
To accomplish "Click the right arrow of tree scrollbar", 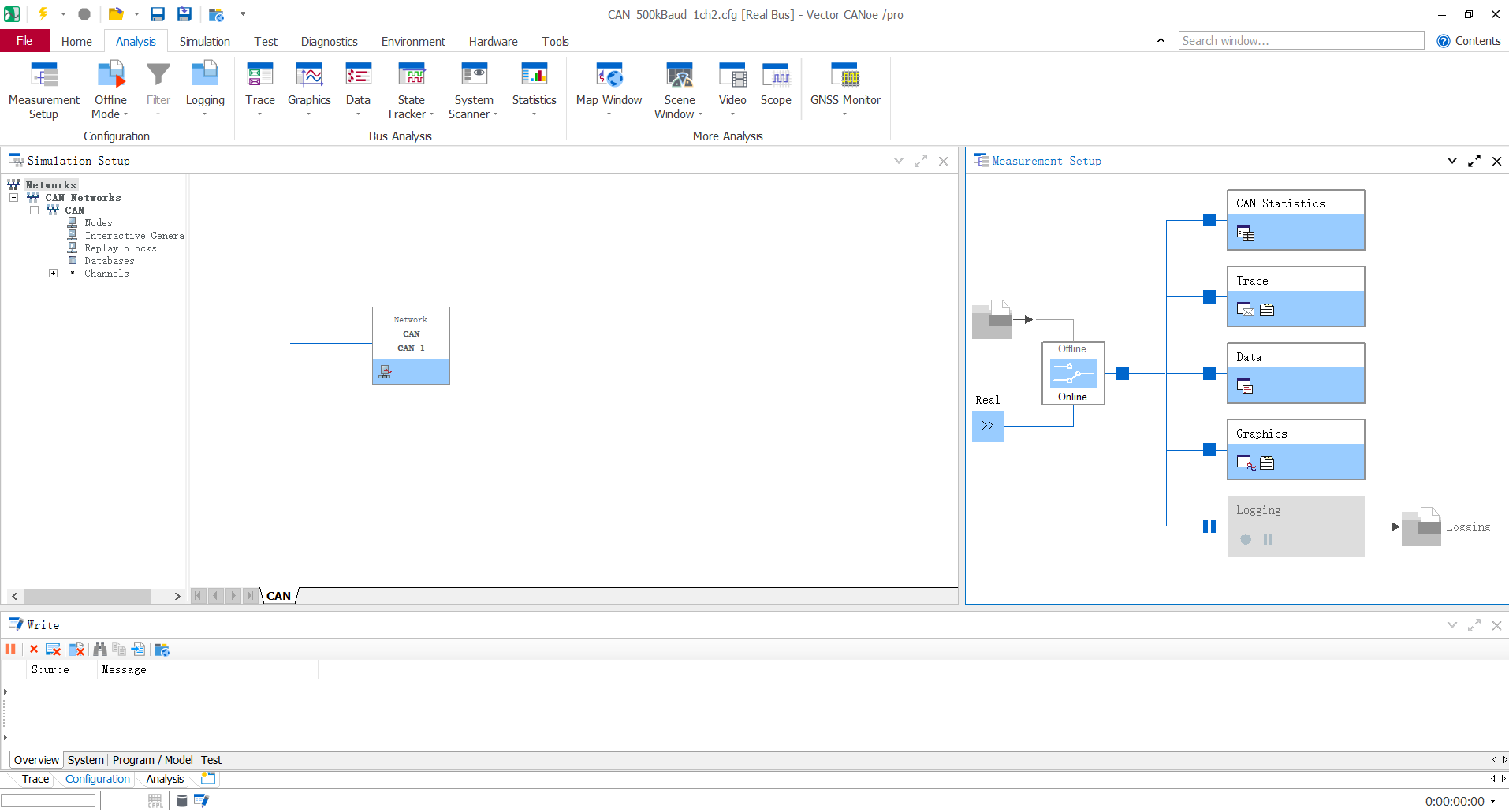I will [177, 596].
